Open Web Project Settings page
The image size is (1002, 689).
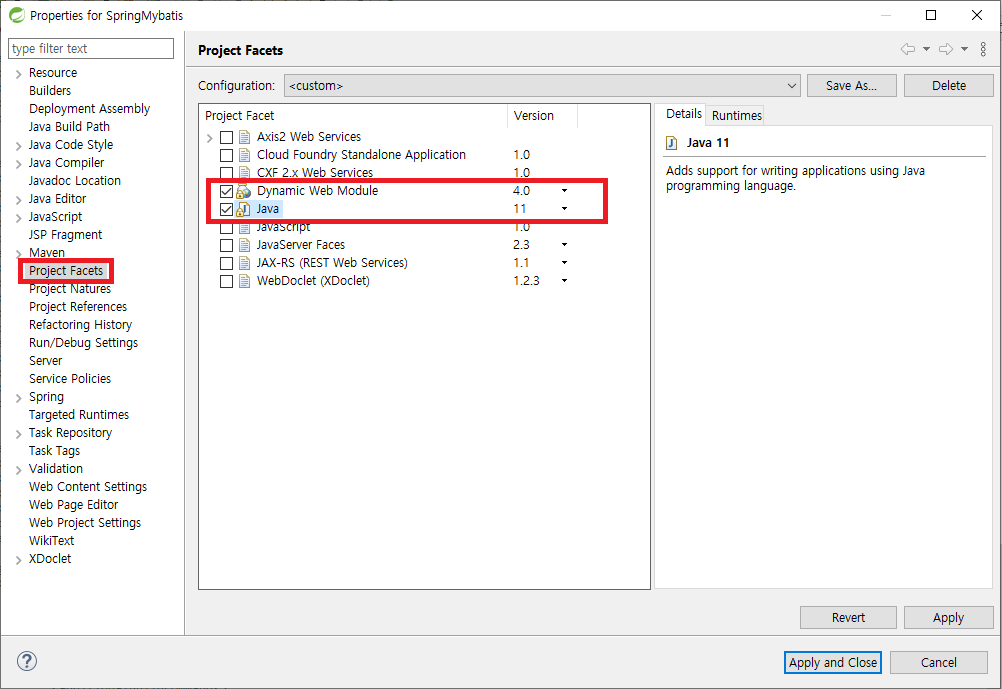[85, 523]
